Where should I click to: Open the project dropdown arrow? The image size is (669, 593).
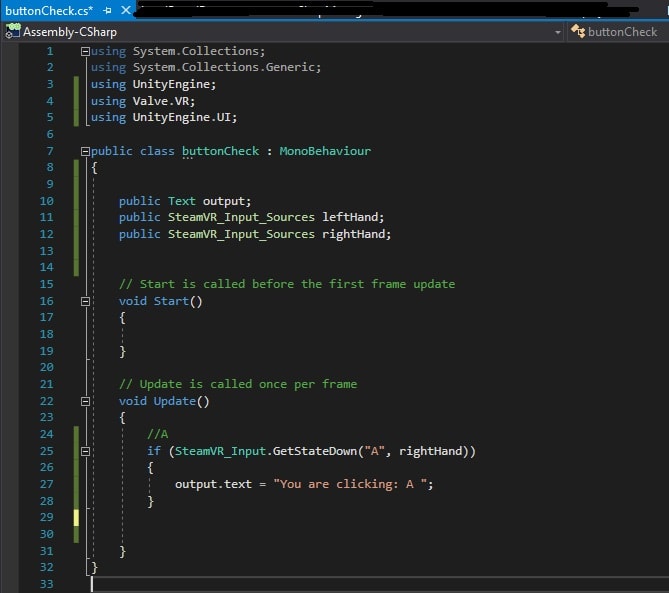(x=557, y=32)
